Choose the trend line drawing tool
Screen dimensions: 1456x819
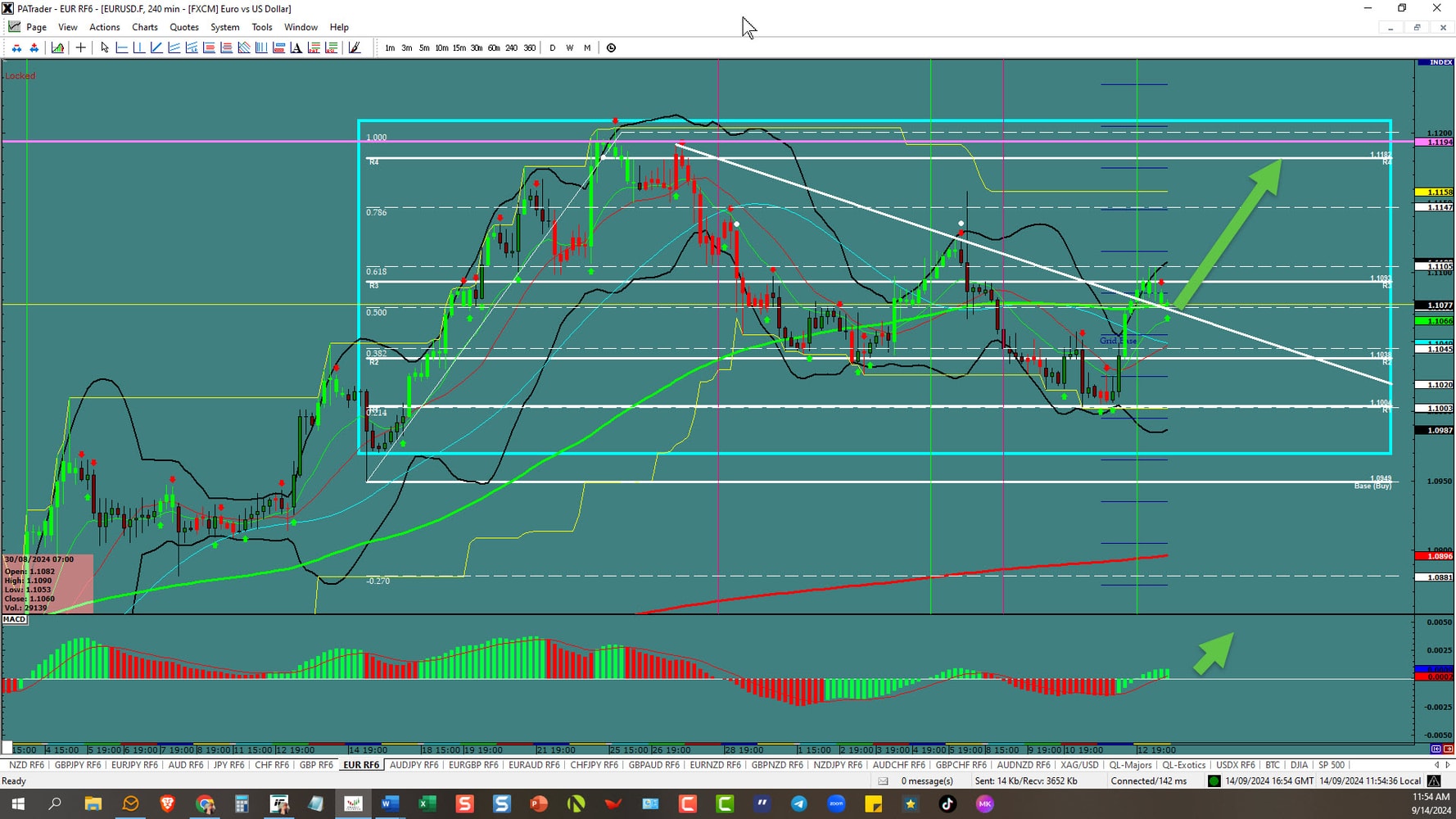point(156,48)
